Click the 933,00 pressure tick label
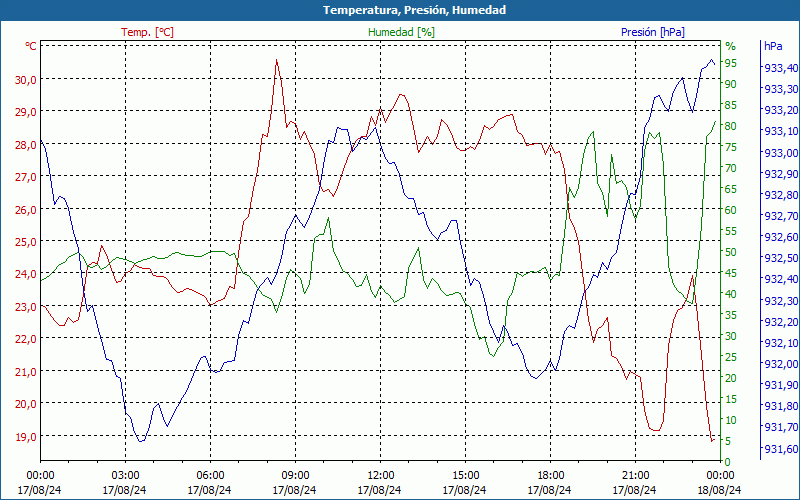The width and height of the screenshot is (800, 500). 781,153
